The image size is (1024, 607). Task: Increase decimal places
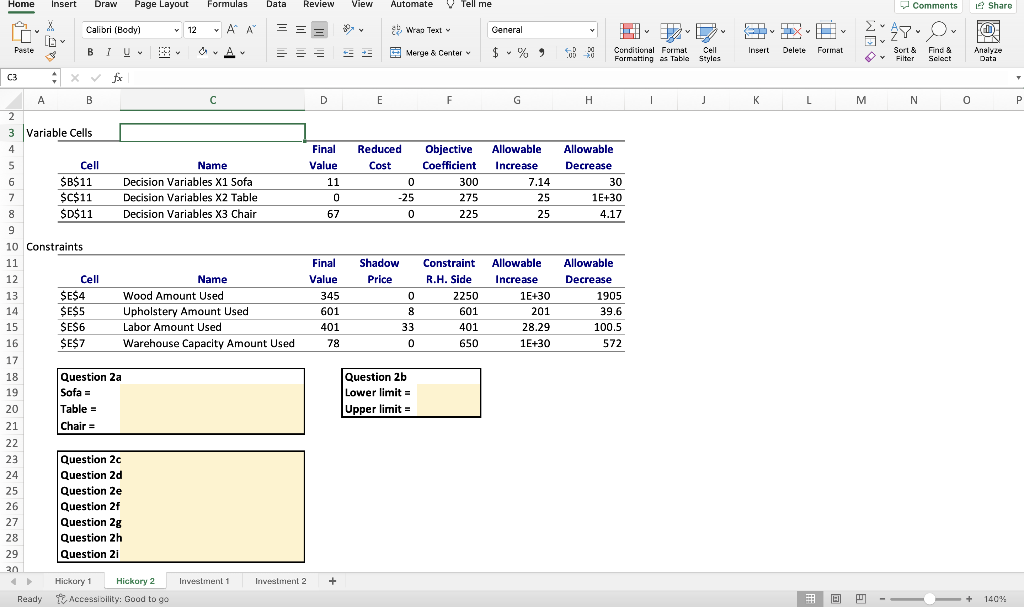[570, 53]
